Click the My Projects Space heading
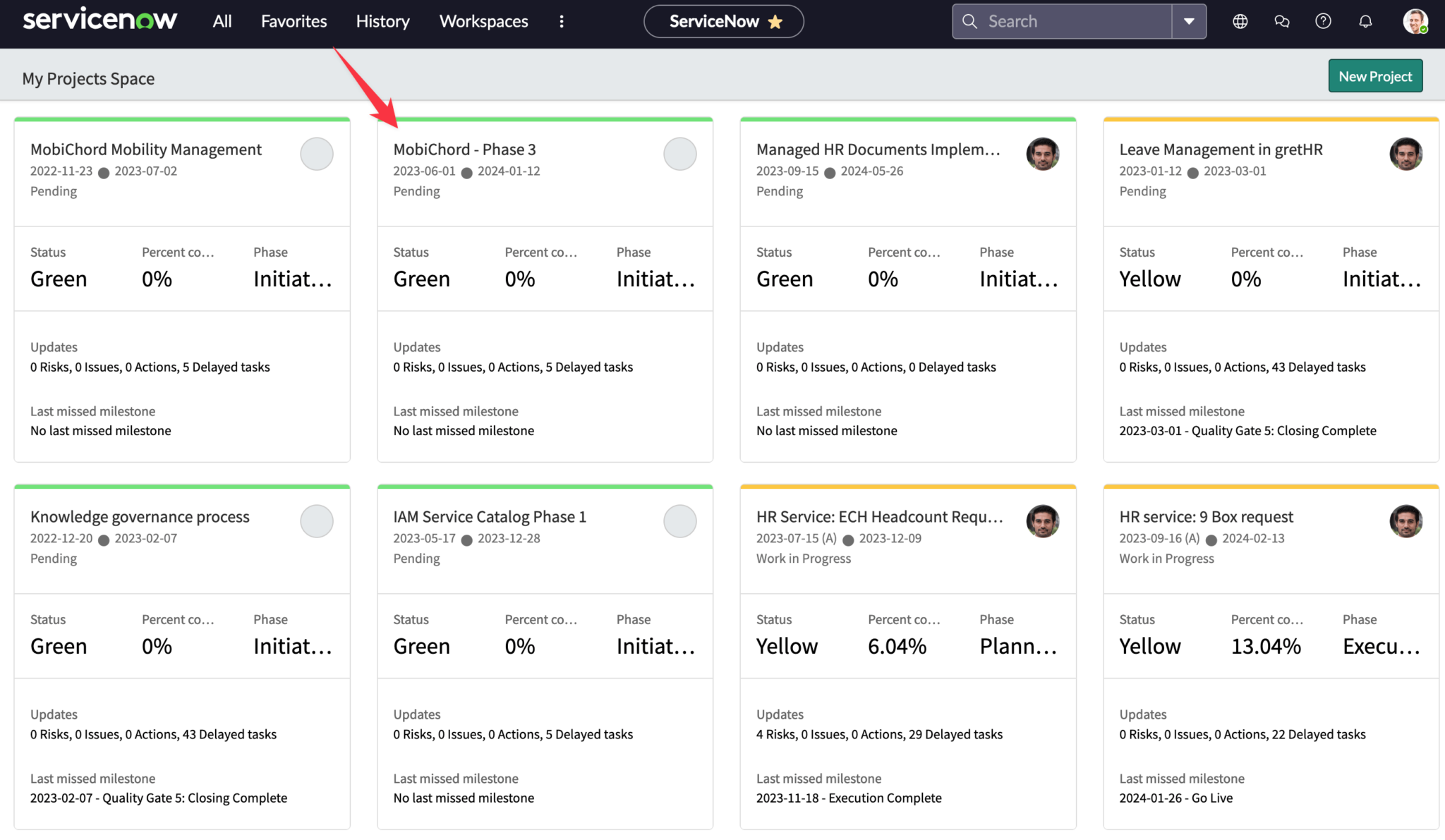This screenshot has width=1445, height=840. 88,78
